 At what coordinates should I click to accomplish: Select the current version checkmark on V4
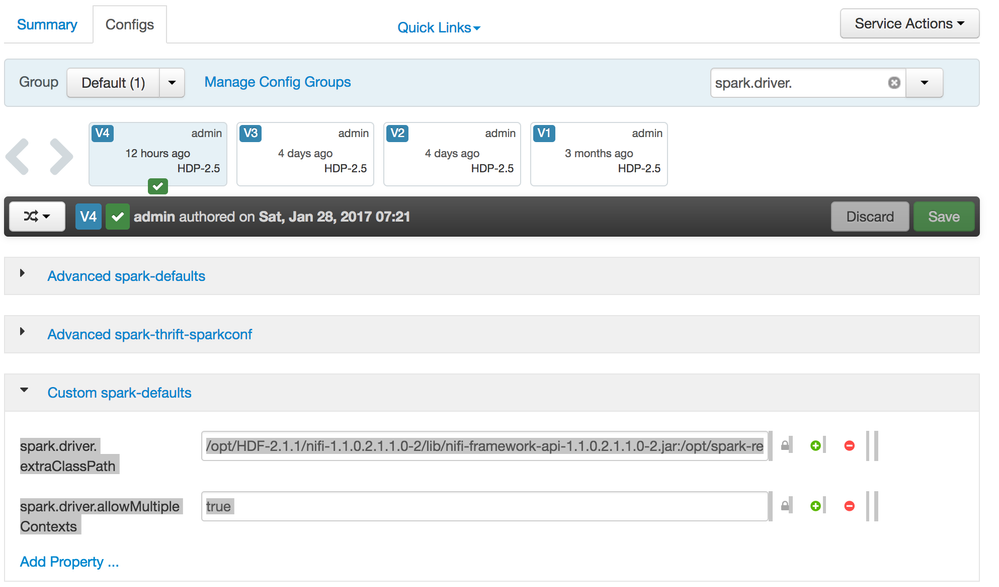coord(157,185)
